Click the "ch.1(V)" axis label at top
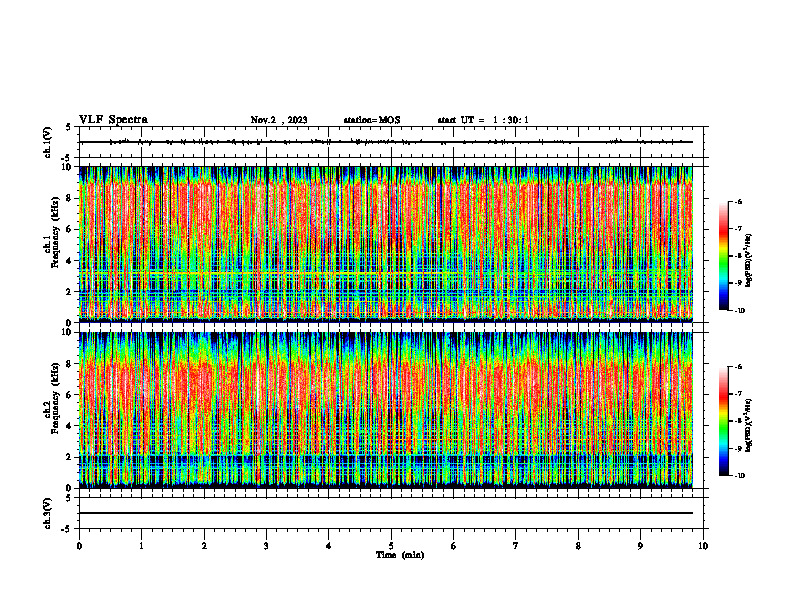 48,142
